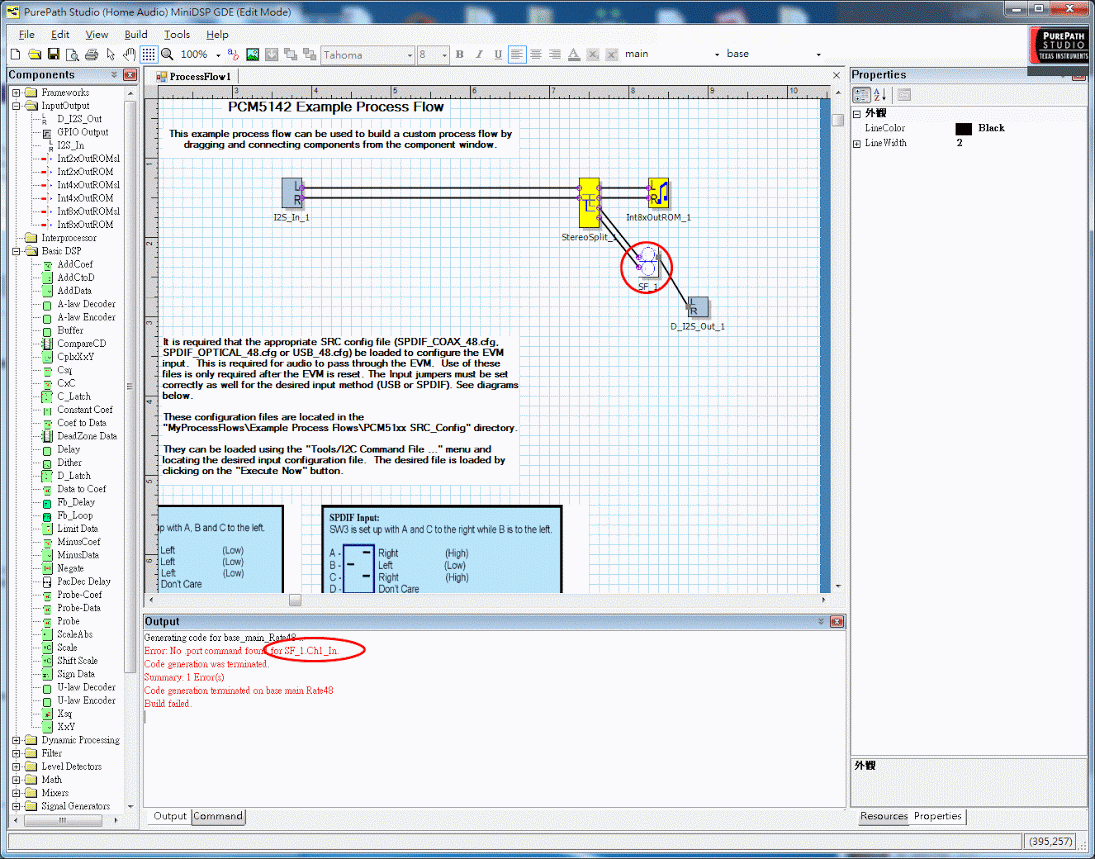The height and width of the screenshot is (859, 1095).
Task: Select the U-law Encoder component
Action: coord(86,700)
